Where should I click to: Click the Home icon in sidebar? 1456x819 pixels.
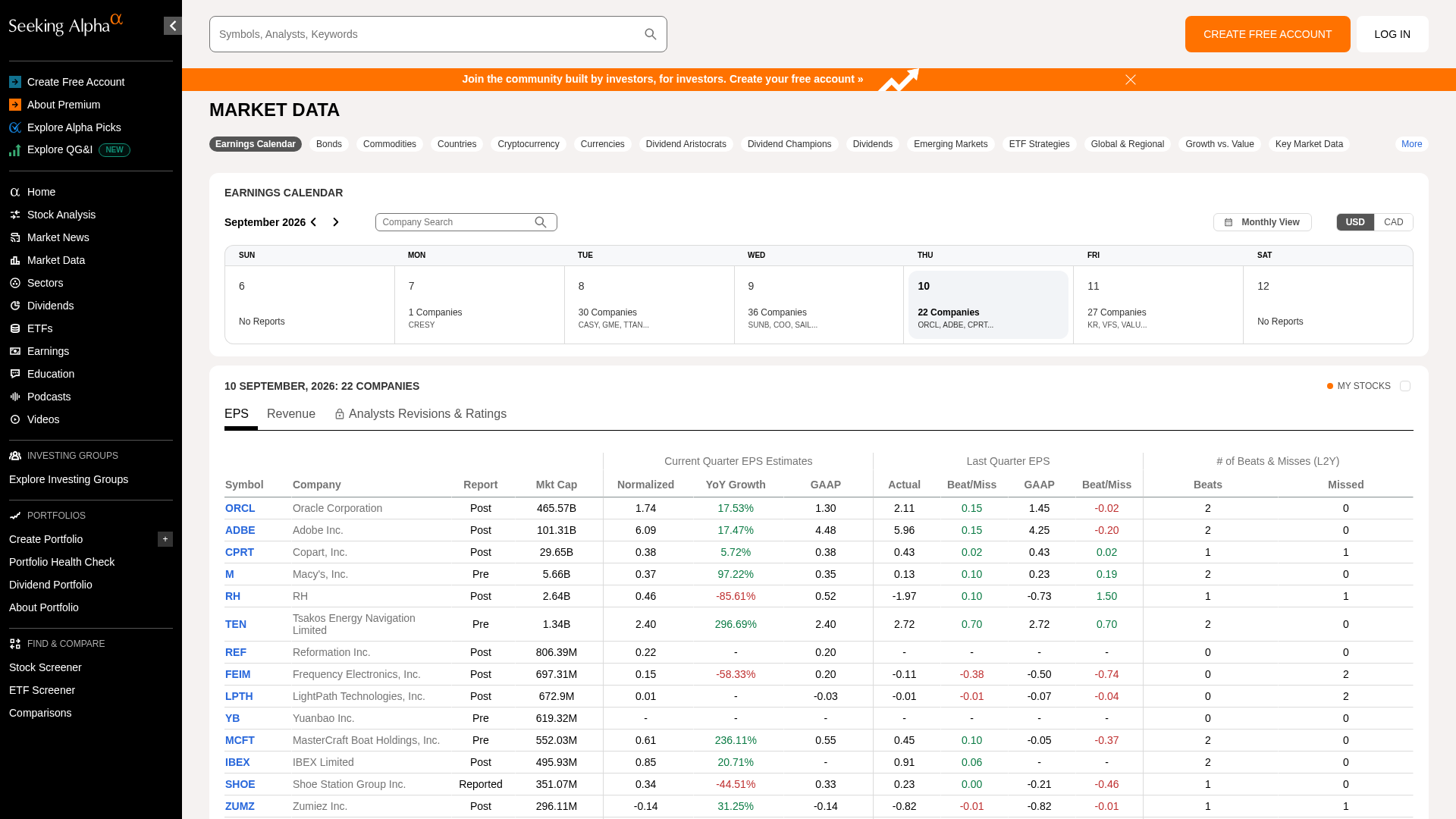(x=14, y=192)
